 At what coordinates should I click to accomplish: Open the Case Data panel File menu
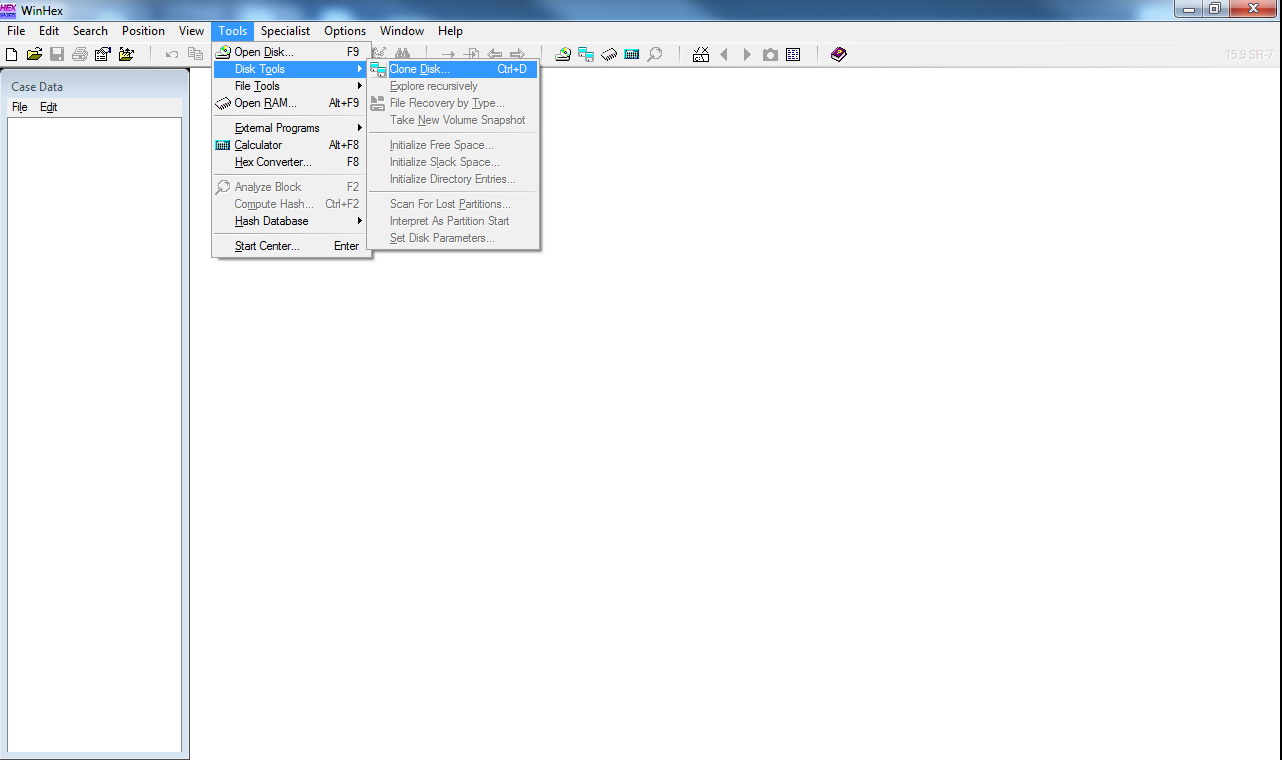click(19, 107)
